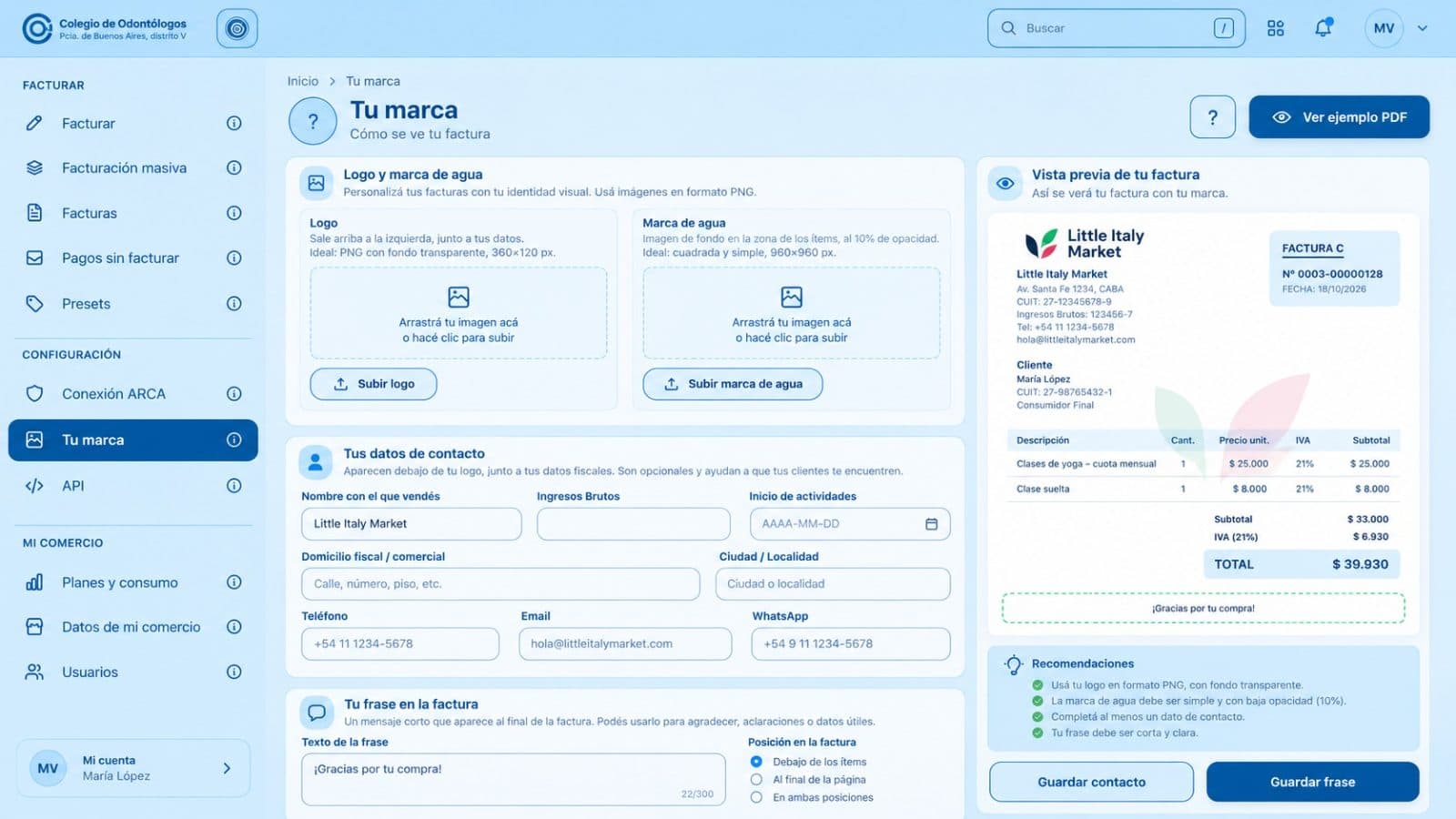This screenshot has height=819, width=1456.
Task: Go to the Inicio breadcrumb
Action: [303, 81]
